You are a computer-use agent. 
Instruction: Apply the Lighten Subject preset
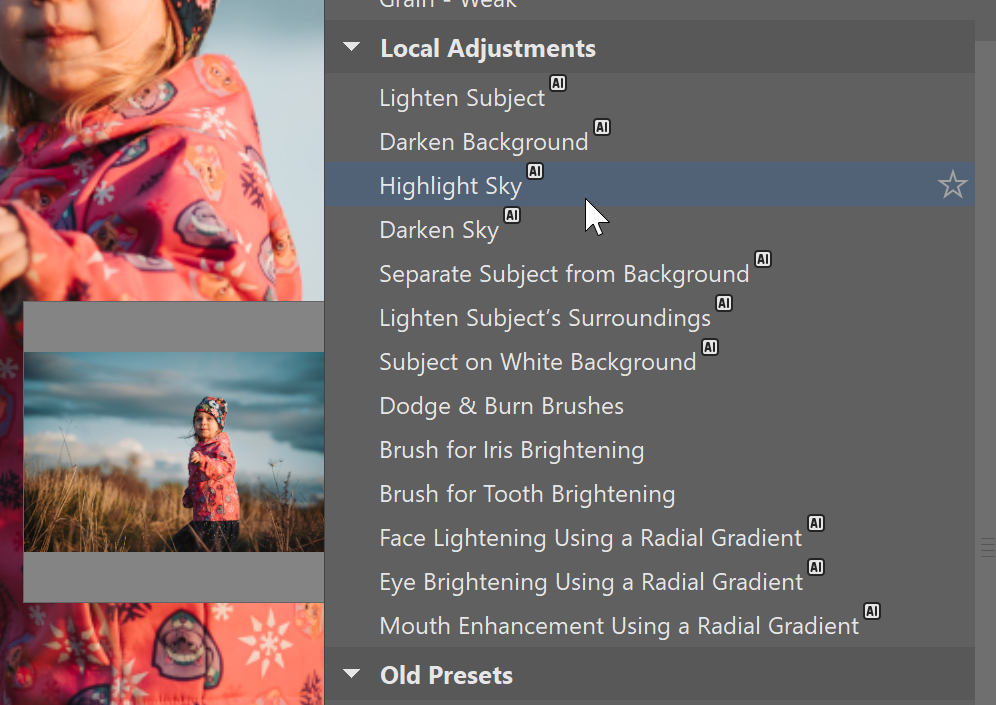(462, 98)
